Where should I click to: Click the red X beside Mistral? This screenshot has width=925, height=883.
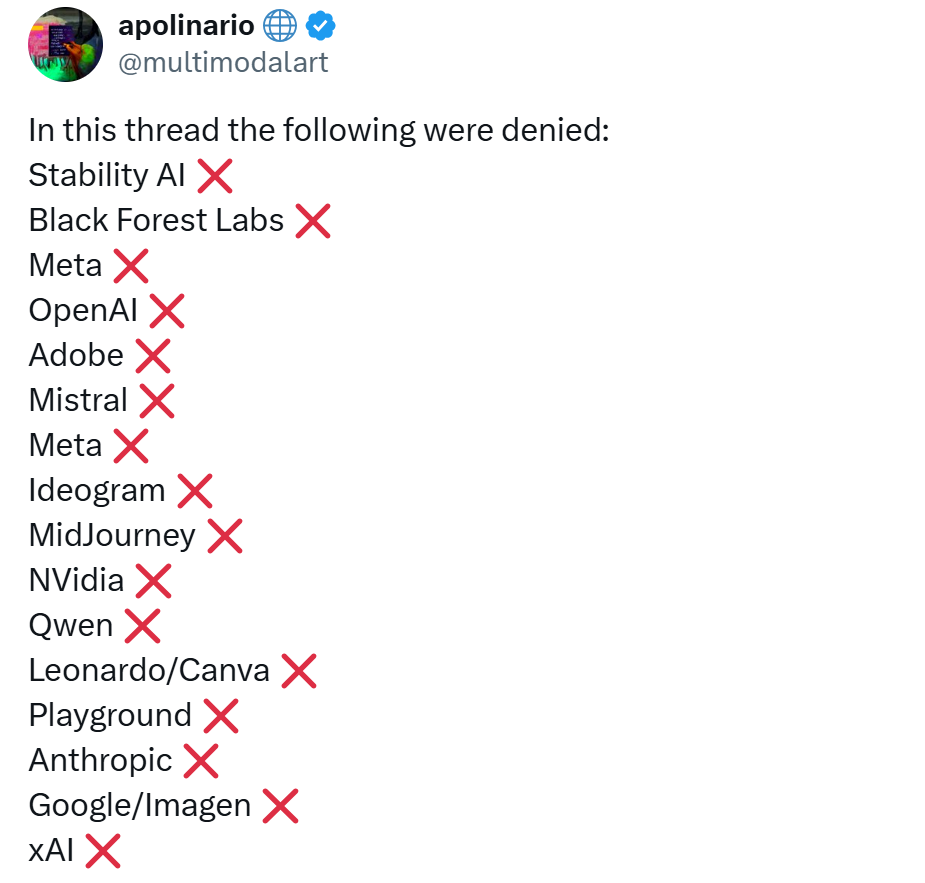(x=156, y=401)
